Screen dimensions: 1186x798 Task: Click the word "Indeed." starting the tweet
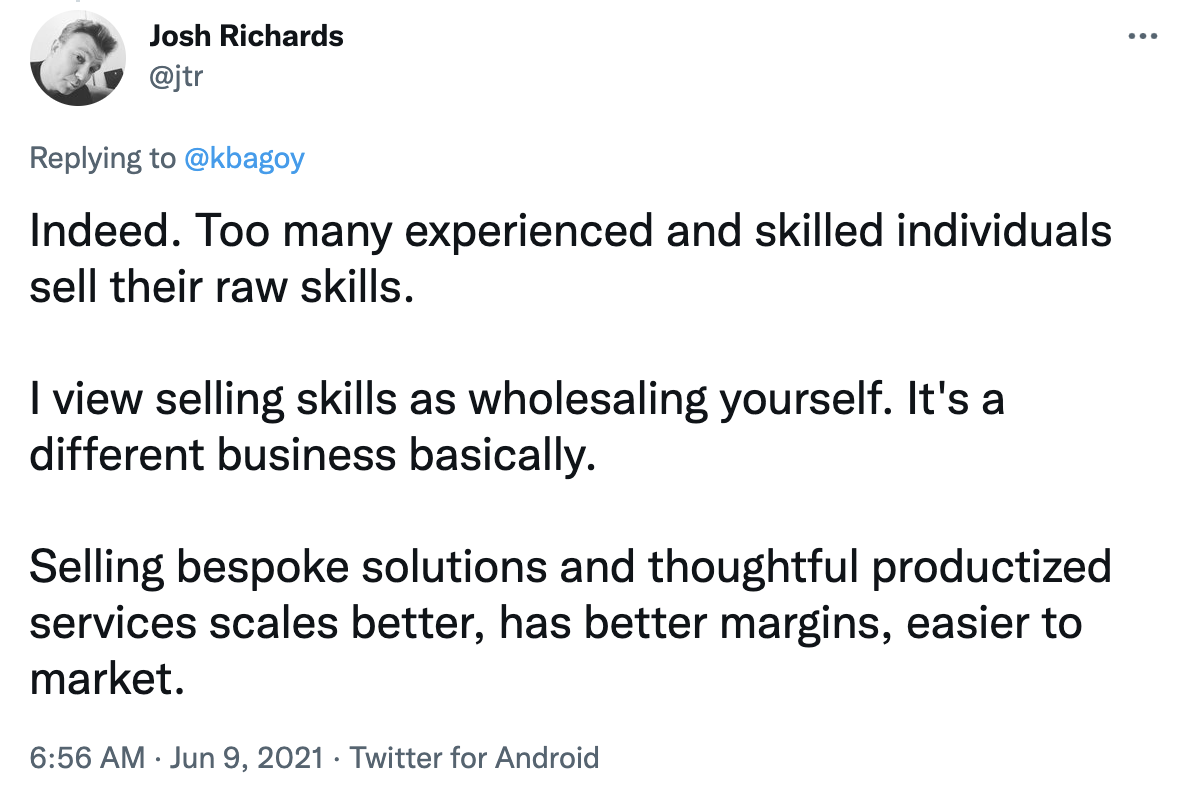click(x=105, y=230)
